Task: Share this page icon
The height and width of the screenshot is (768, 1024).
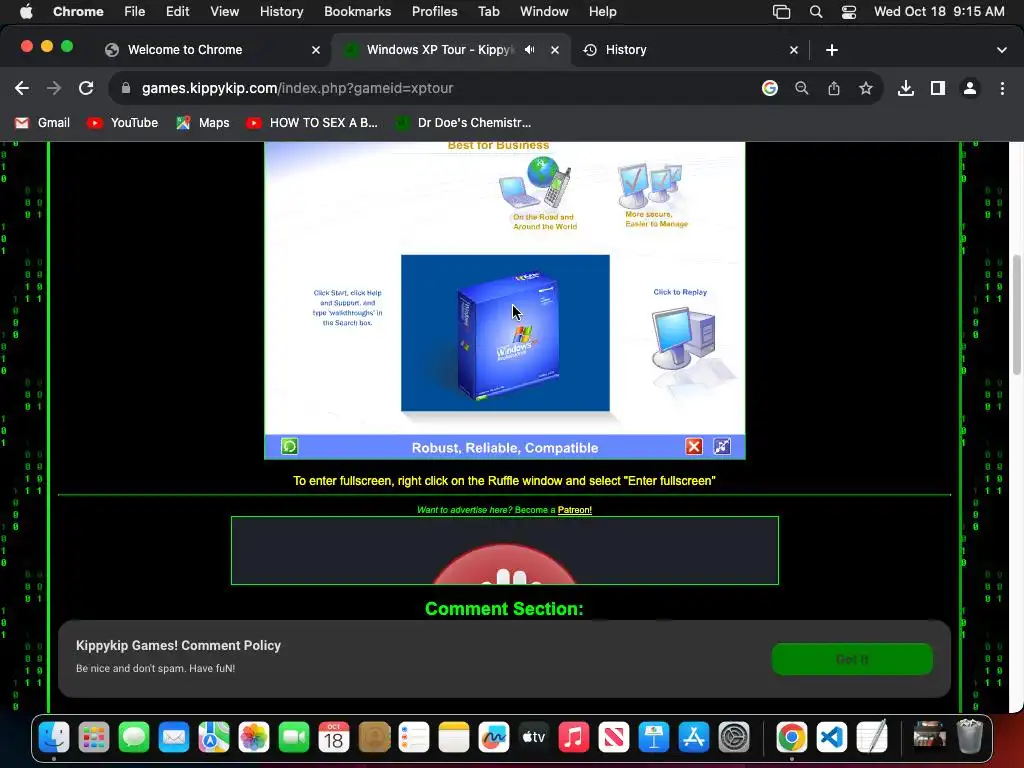Action: click(x=834, y=88)
